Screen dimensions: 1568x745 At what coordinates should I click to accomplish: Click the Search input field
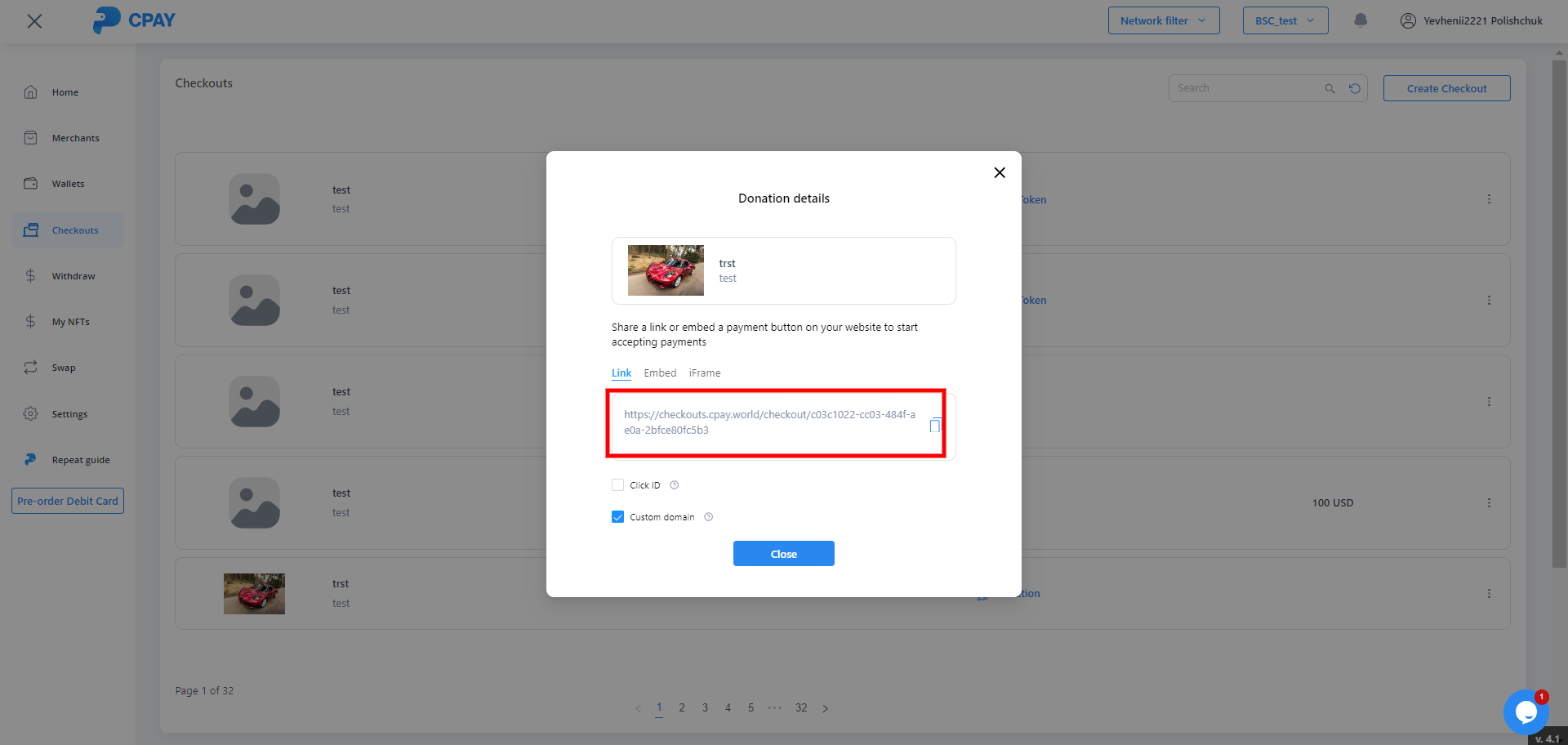click(x=1245, y=88)
